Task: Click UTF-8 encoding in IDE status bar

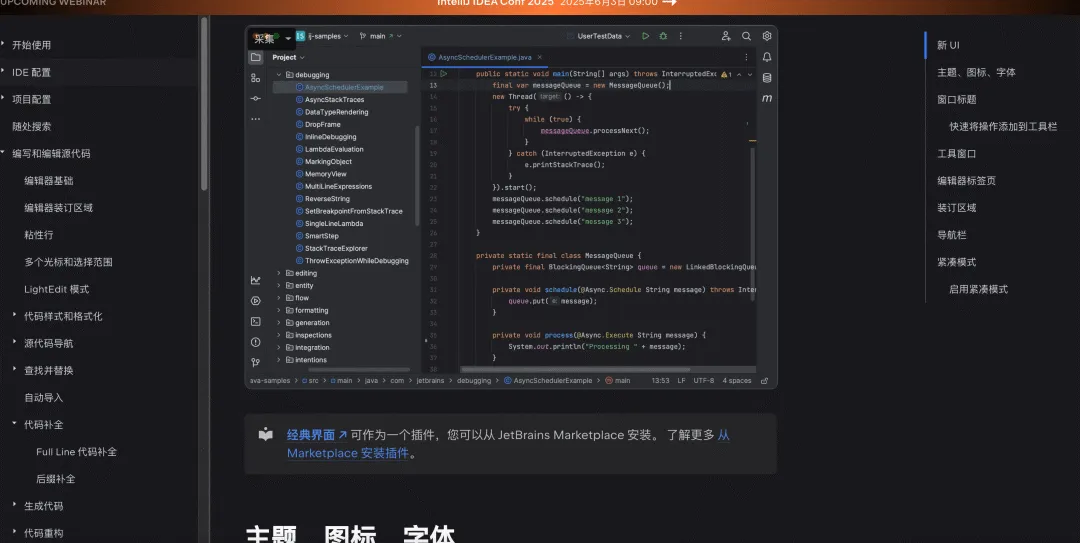Action: (x=703, y=380)
